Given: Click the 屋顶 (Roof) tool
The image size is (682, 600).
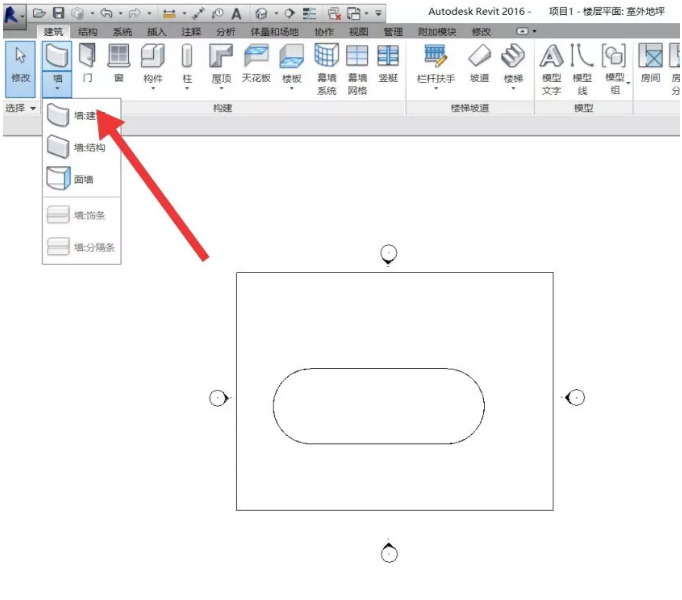Looking at the screenshot, I should point(221,62).
